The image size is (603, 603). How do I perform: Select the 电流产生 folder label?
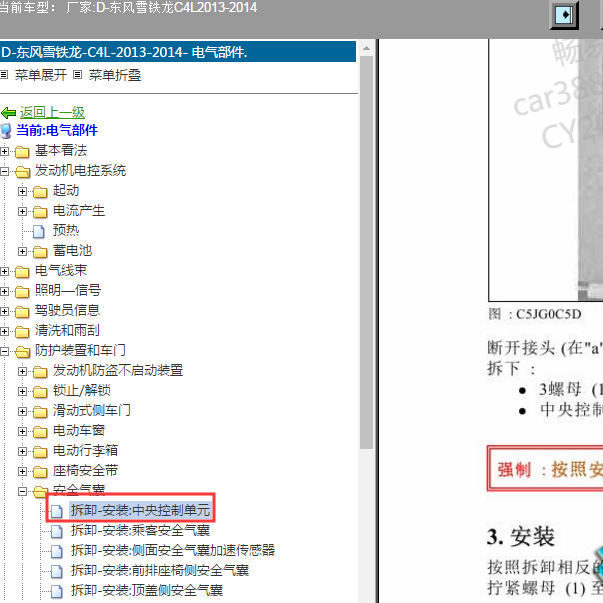[79, 210]
